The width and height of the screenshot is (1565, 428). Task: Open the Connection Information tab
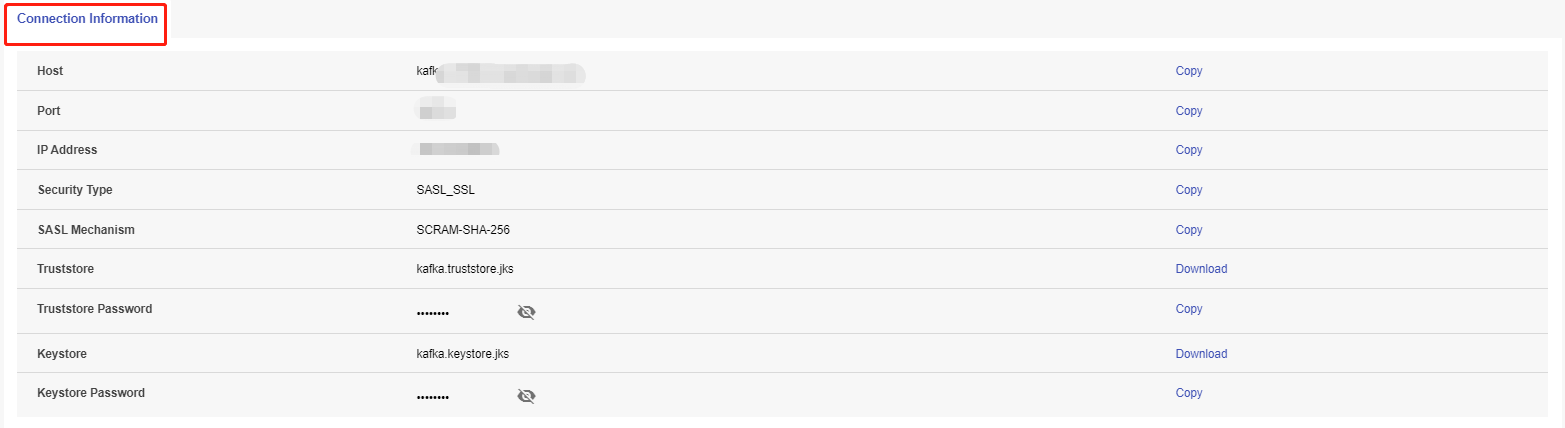tap(87, 19)
